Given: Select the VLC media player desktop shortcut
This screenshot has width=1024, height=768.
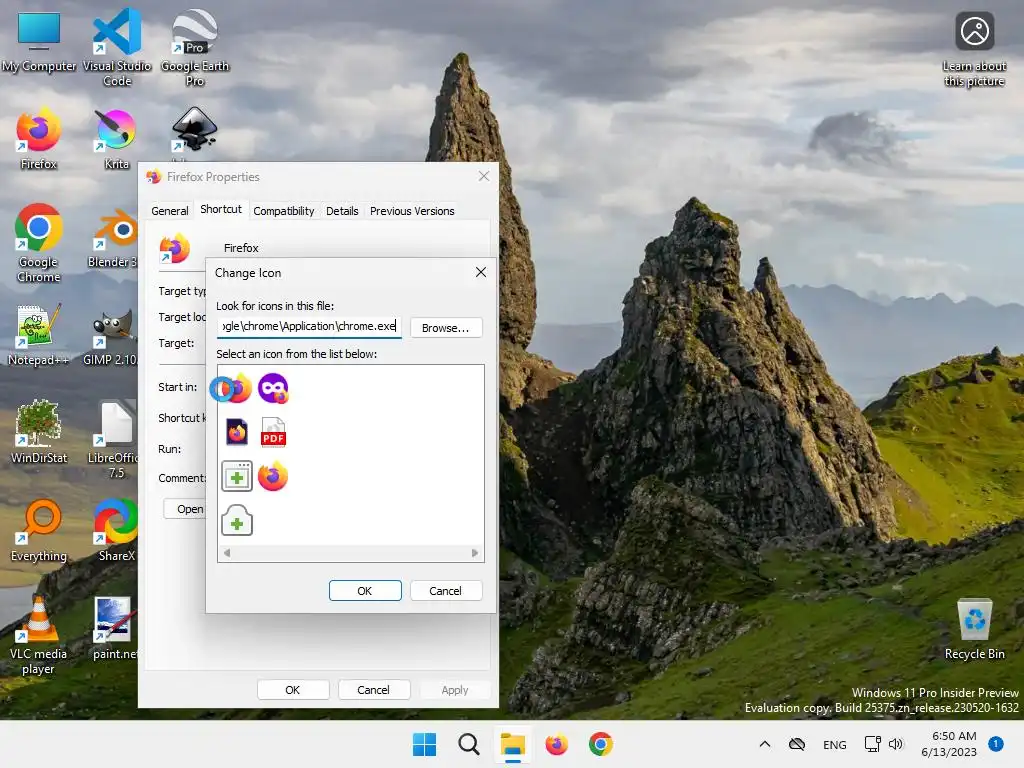Looking at the screenshot, I should tap(38, 635).
